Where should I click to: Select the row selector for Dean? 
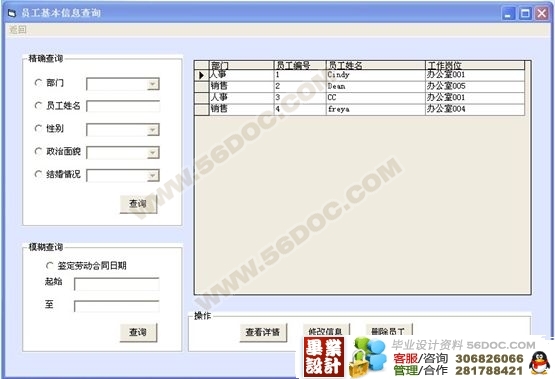[202, 87]
